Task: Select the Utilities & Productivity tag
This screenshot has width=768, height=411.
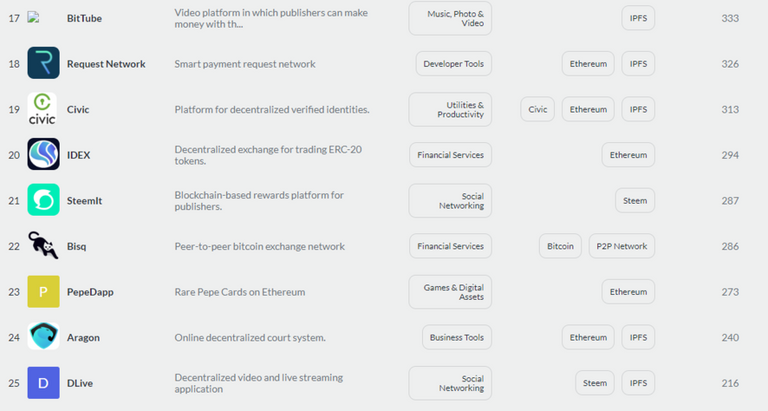Action: [450, 109]
